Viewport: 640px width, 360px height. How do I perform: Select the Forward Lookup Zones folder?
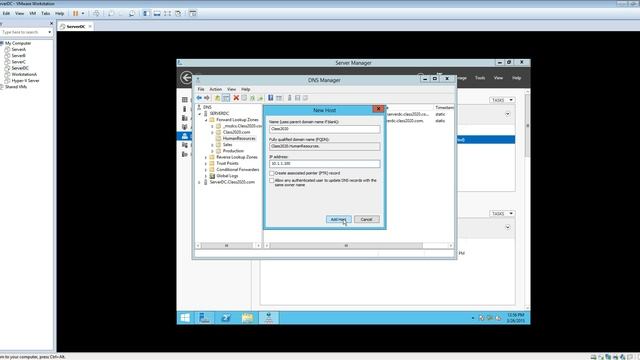[x=237, y=120]
